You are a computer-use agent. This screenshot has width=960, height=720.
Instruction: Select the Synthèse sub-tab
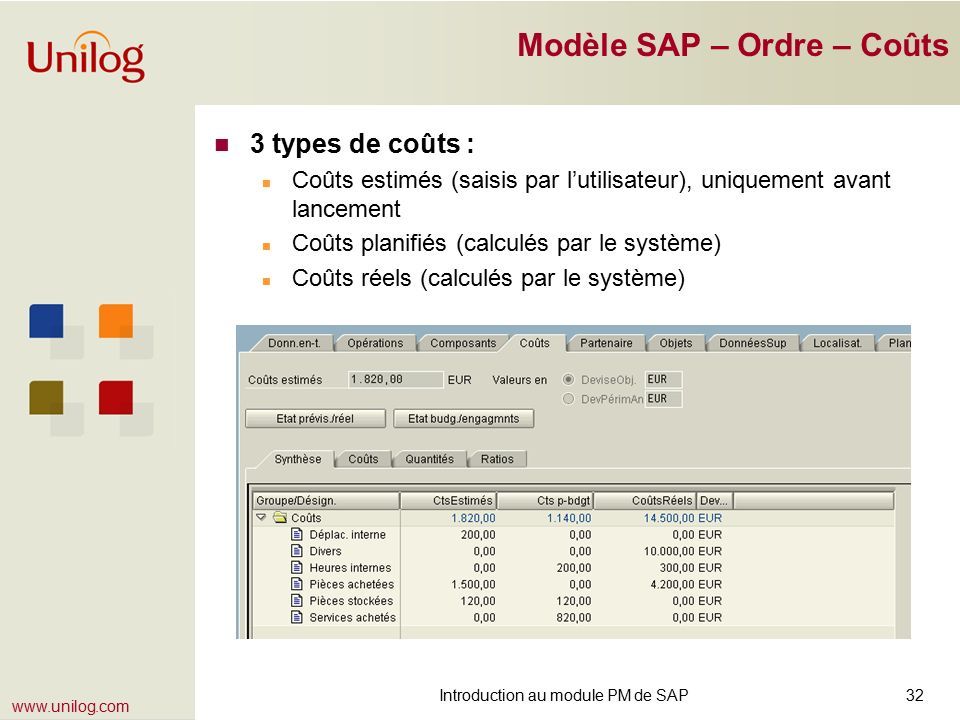pyautogui.click(x=298, y=459)
